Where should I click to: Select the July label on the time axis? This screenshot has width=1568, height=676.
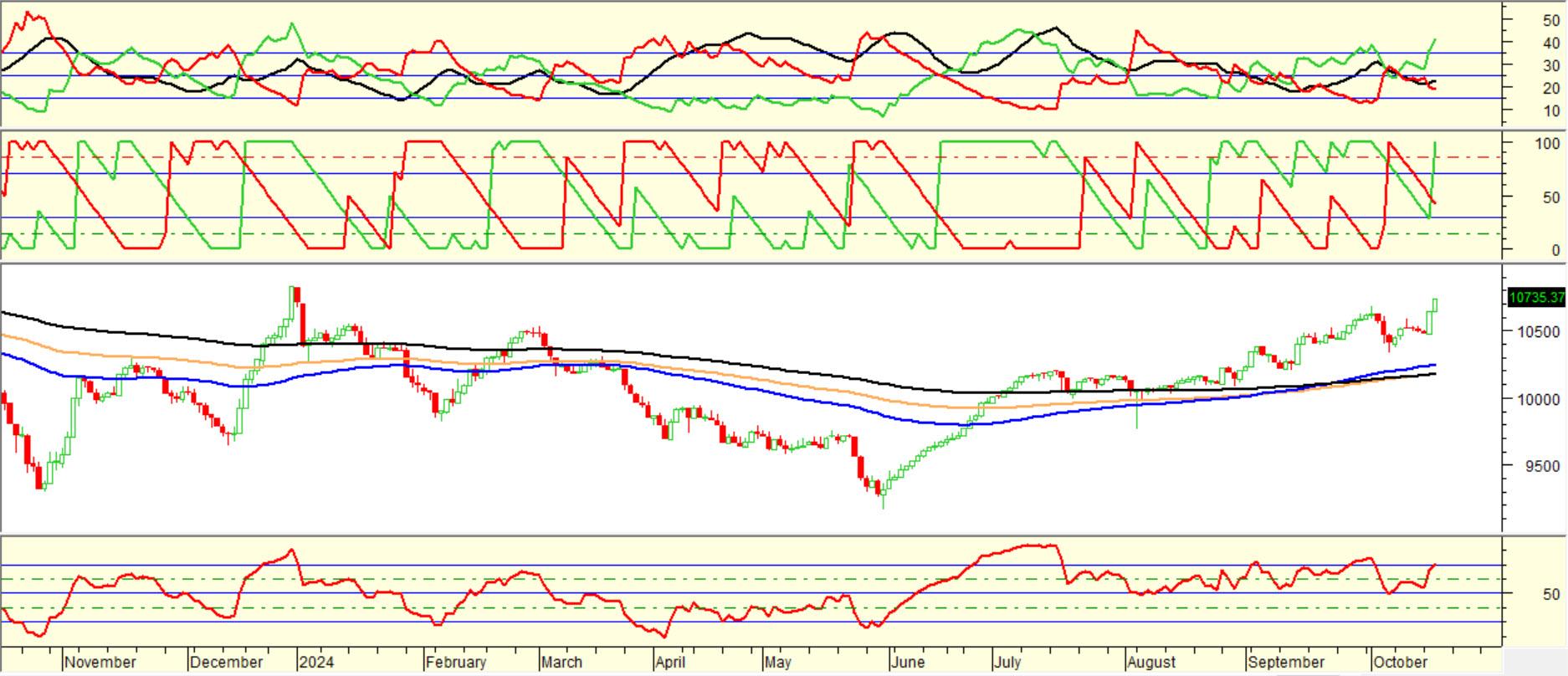click(x=1008, y=662)
